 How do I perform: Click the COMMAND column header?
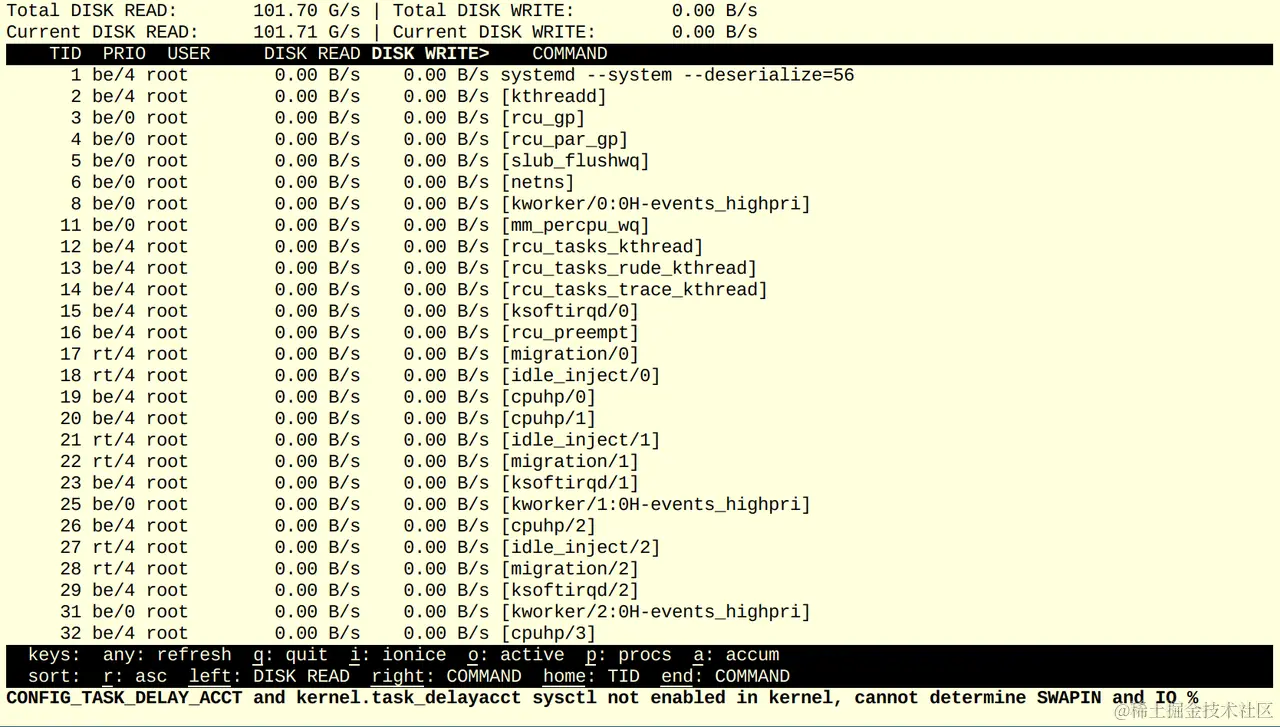(x=570, y=54)
